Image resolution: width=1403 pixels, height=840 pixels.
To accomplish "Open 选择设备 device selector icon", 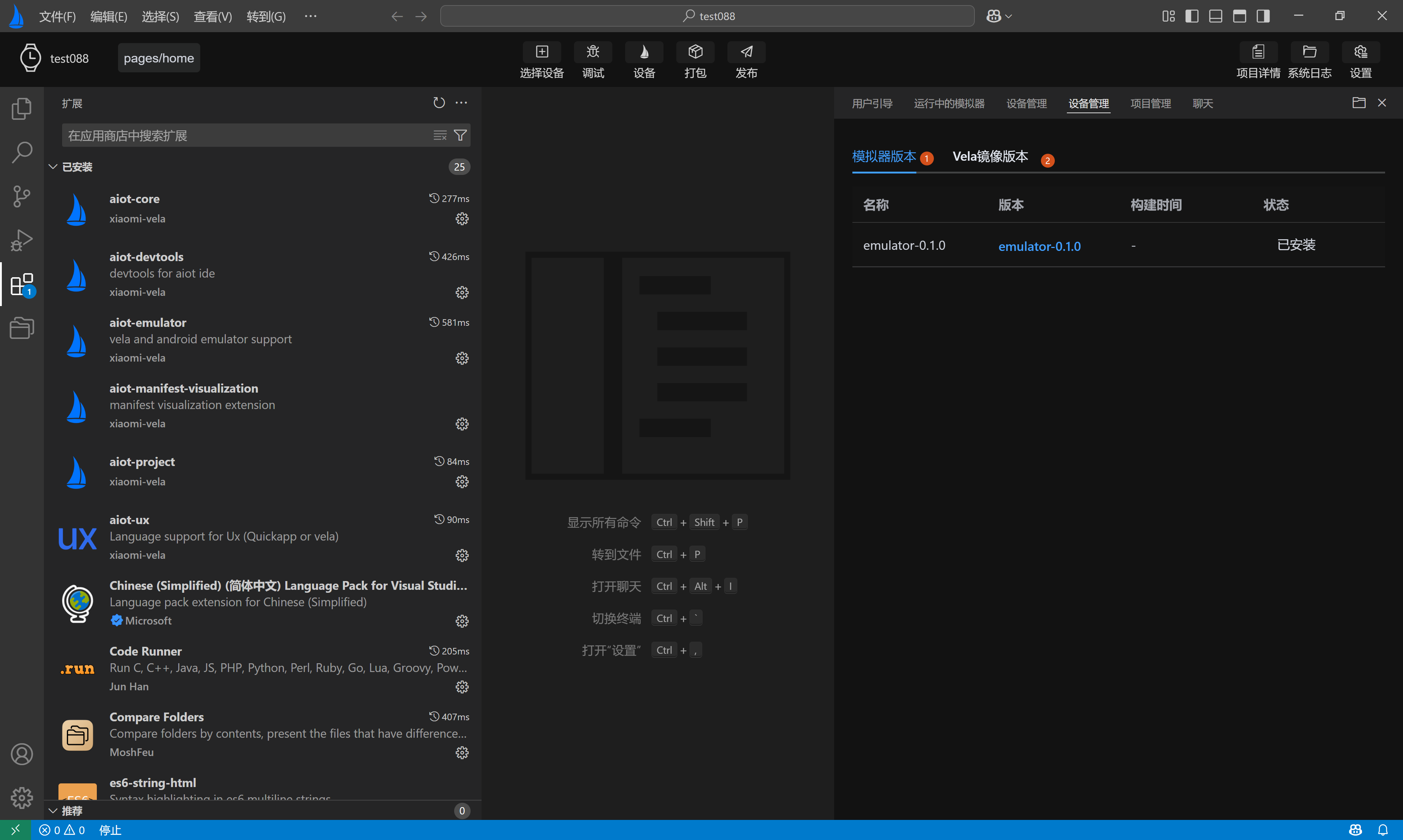I will point(541,52).
